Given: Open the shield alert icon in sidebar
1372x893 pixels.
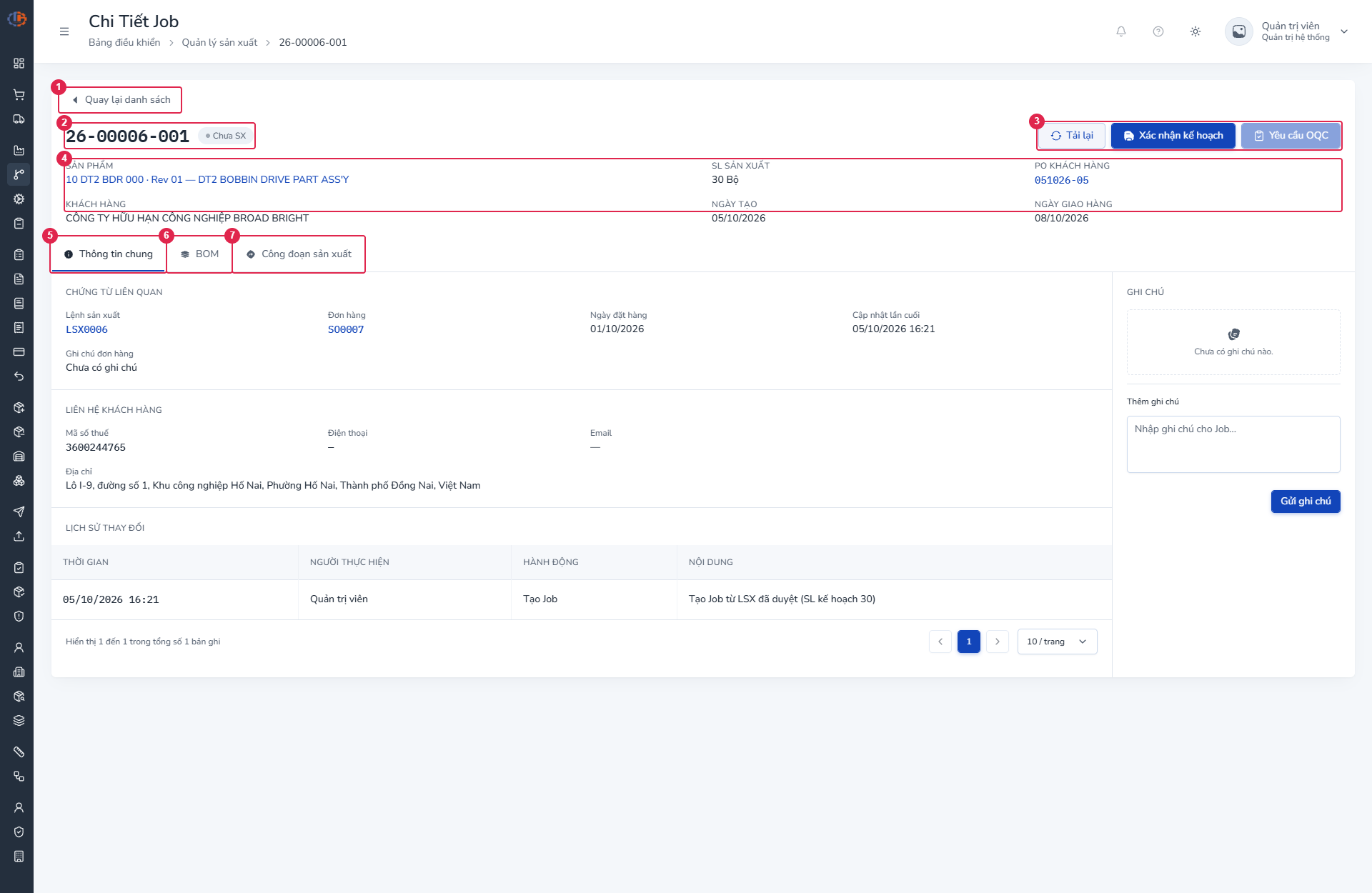Looking at the screenshot, I should 19,617.
